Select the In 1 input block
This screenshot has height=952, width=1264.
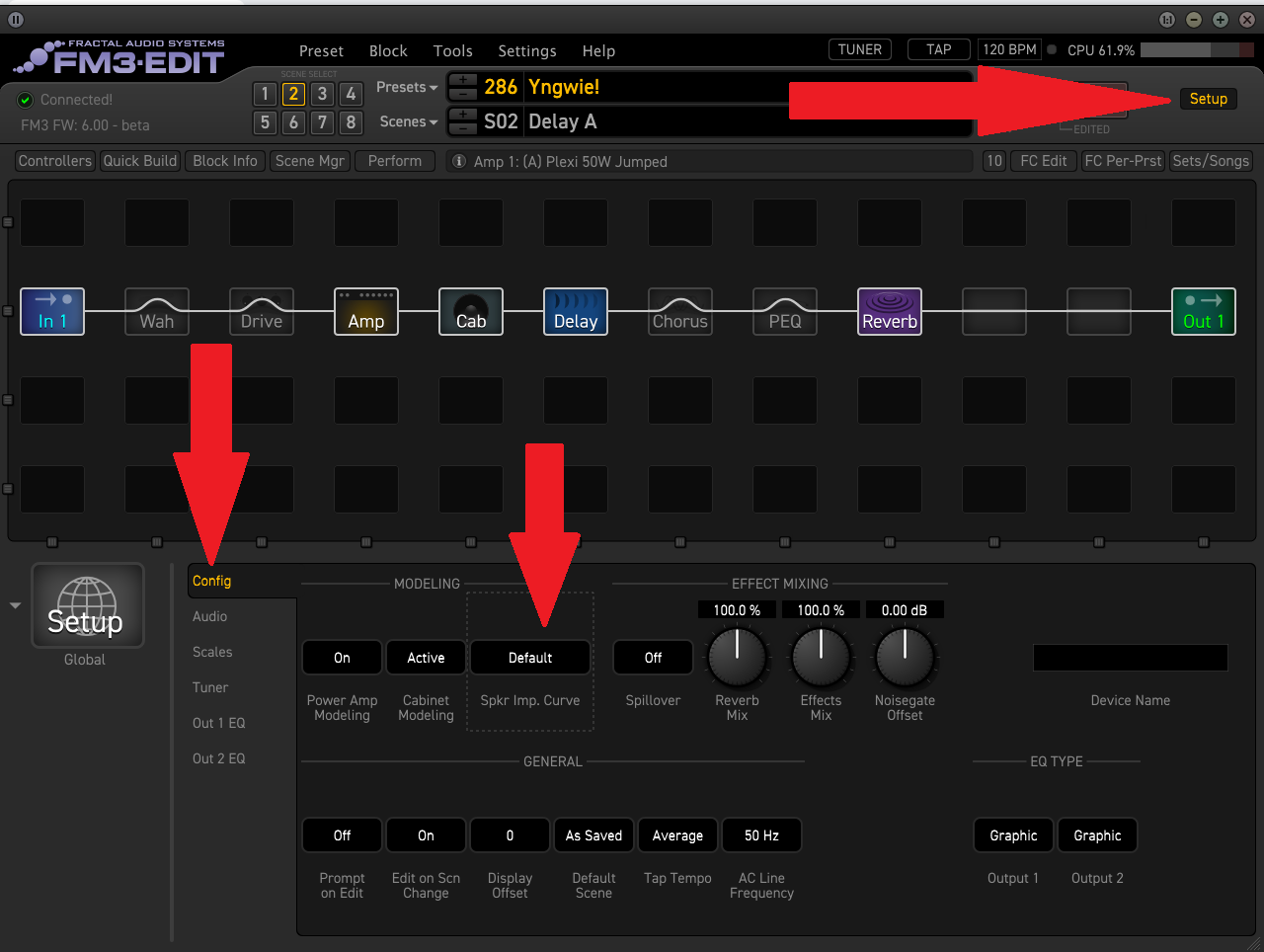pyautogui.click(x=52, y=311)
